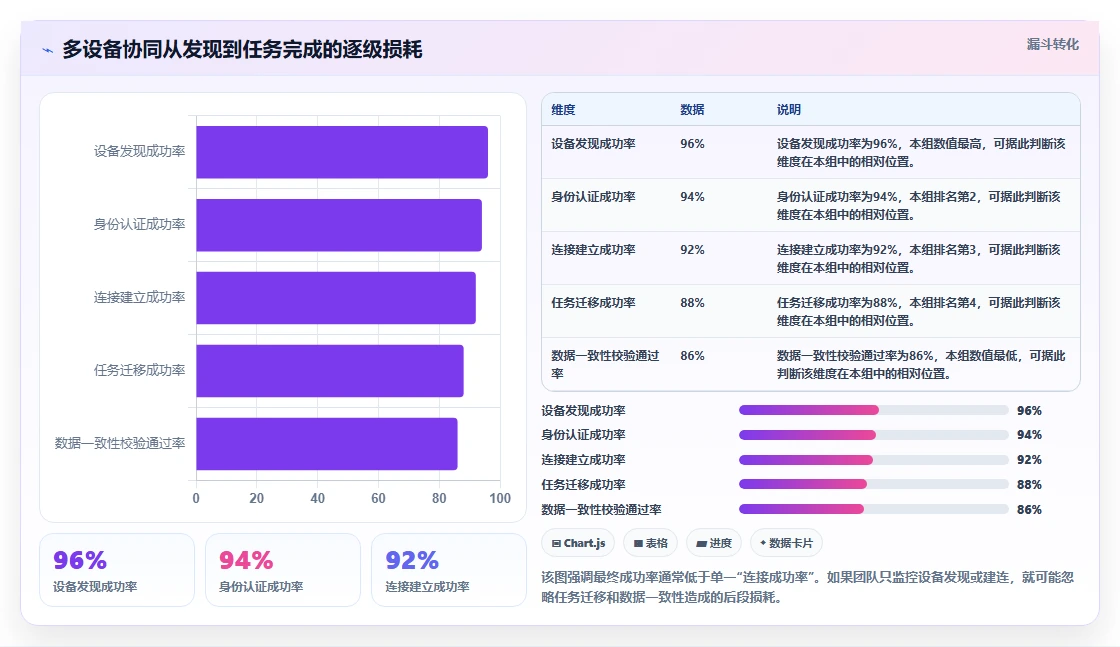Click the 任务迁移成功率 bar in the chart
The height and width of the screenshot is (647, 1120).
coord(330,371)
